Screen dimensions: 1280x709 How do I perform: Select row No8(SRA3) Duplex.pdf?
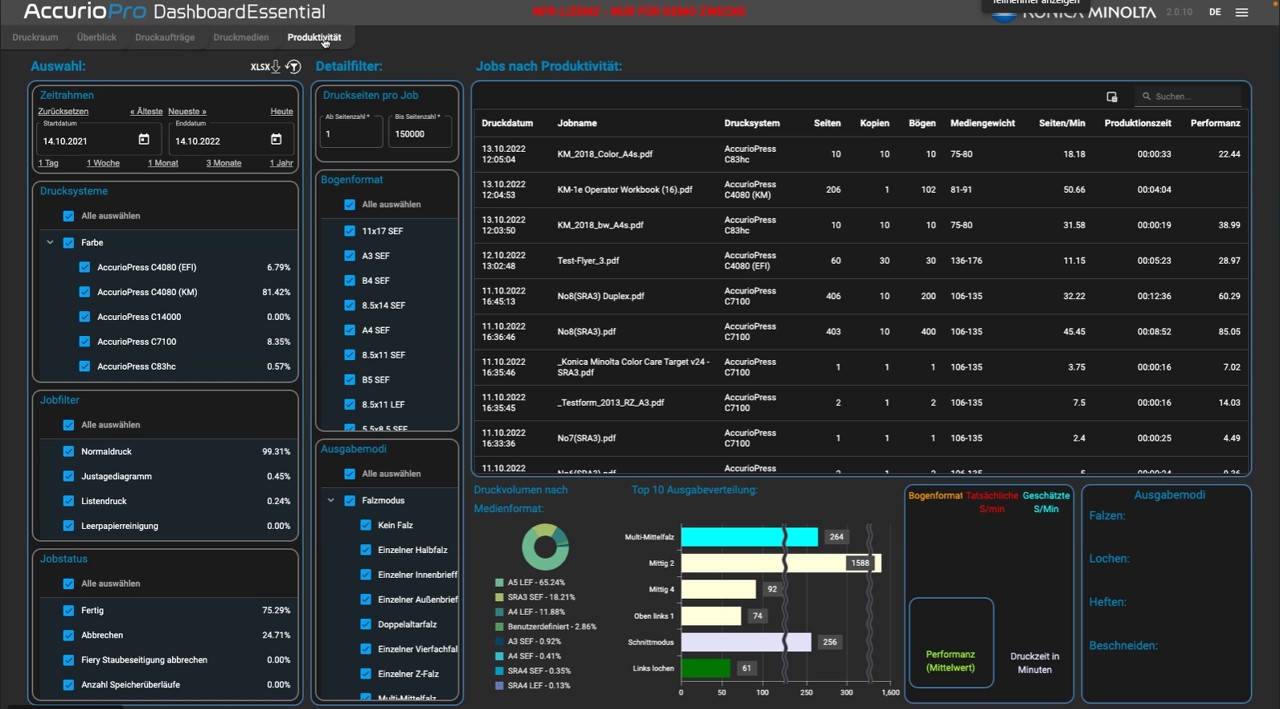pos(861,296)
